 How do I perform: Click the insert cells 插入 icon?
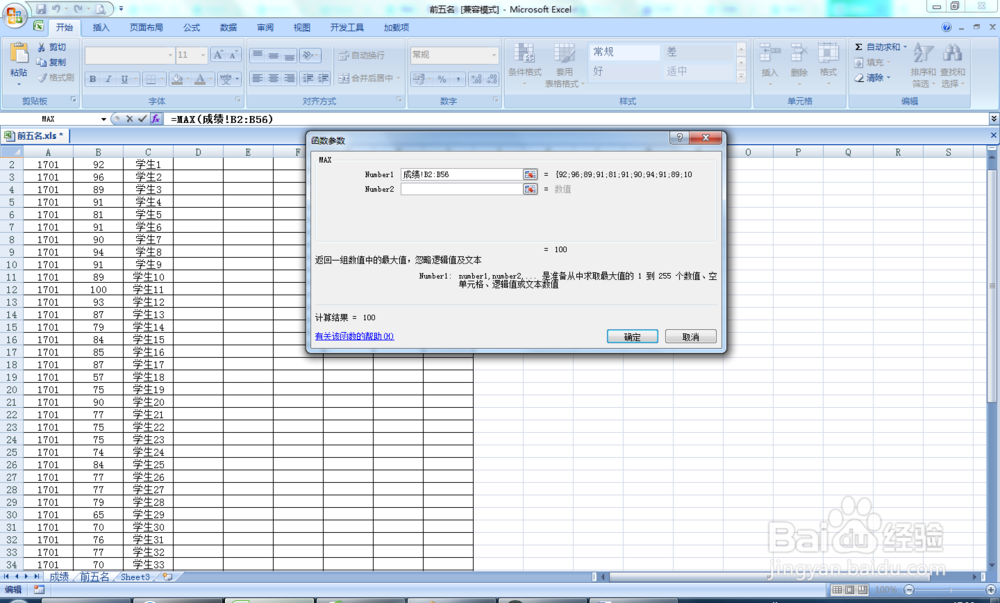point(770,54)
